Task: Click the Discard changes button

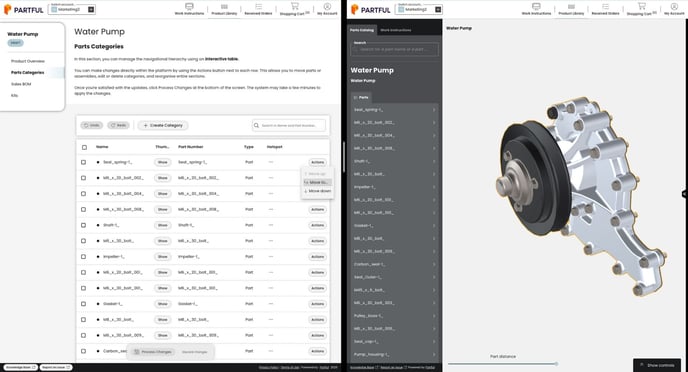Action: [x=194, y=352]
